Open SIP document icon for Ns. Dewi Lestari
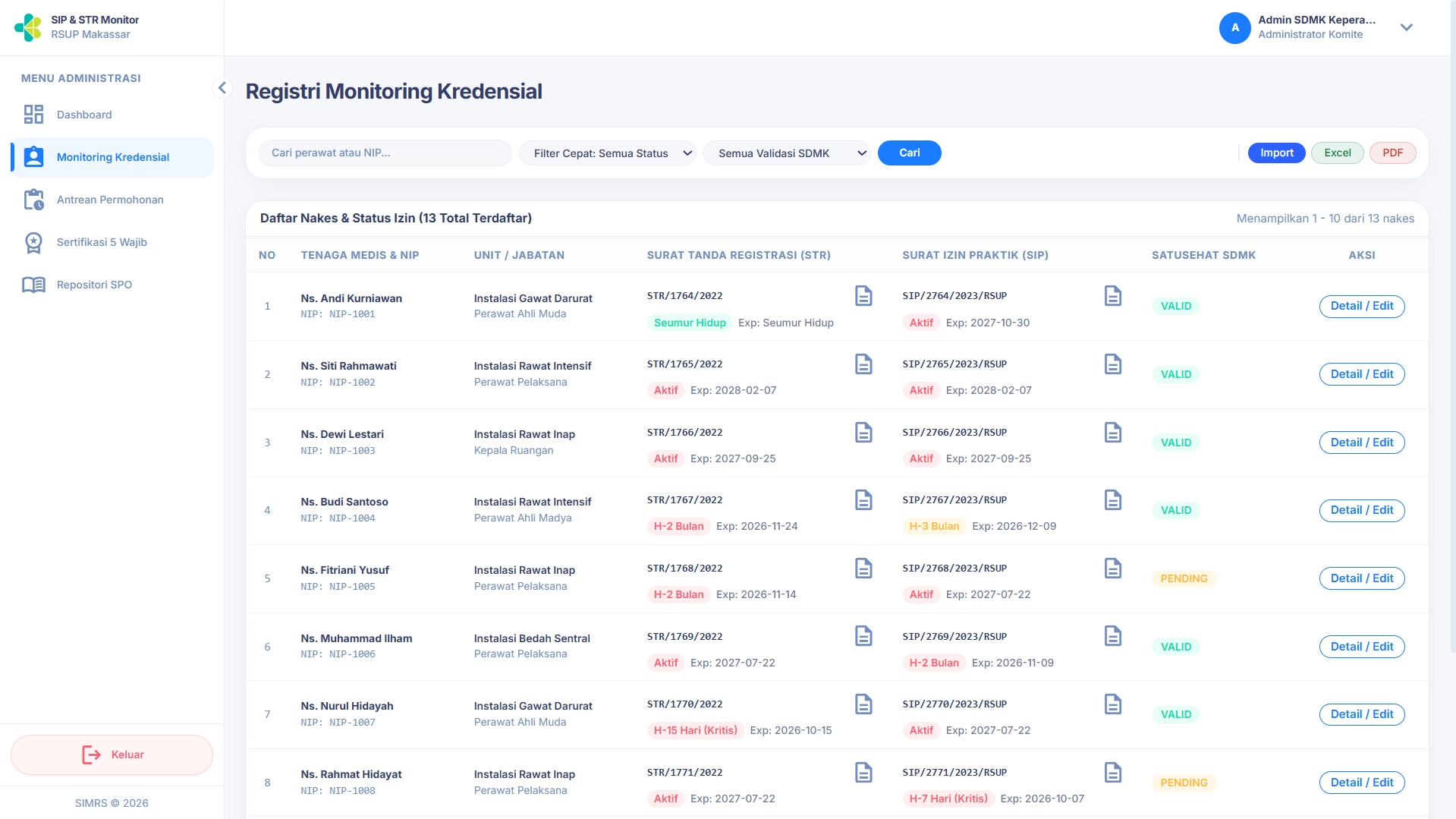The height and width of the screenshot is (819, 1456). [x=1113, y=433]
